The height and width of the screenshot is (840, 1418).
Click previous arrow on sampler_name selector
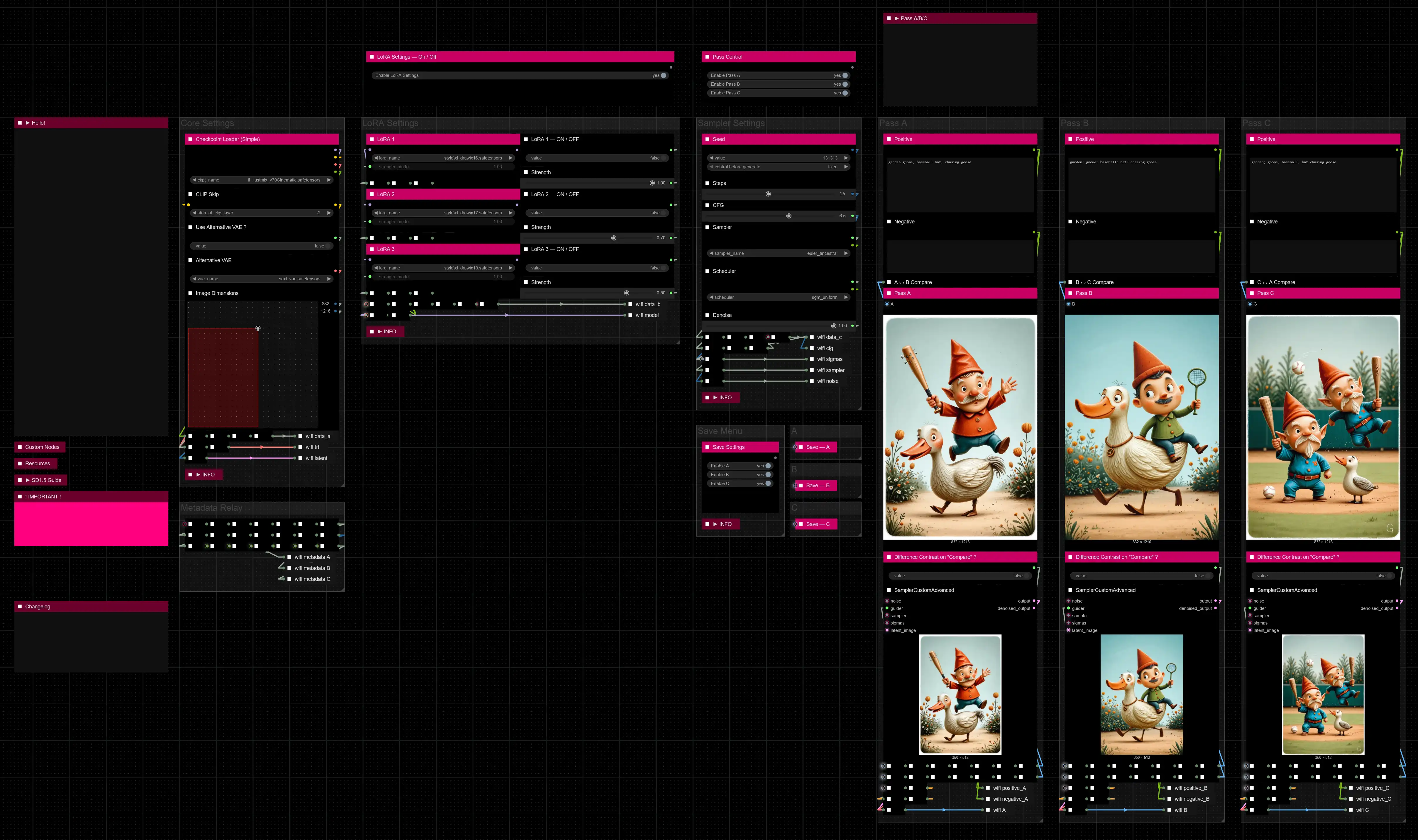711,253
